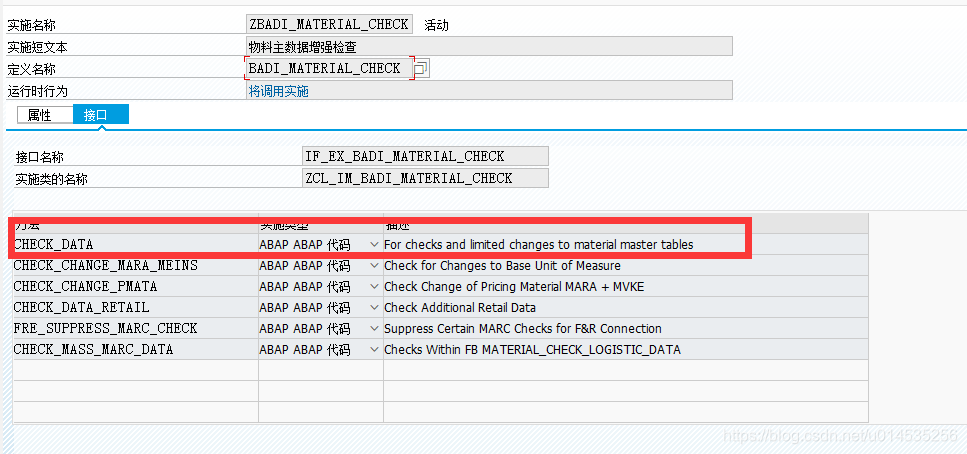This screenshot has height=454, width=967.
Task: Click description 'Check Additional Retail Data'
Action: 459,308
